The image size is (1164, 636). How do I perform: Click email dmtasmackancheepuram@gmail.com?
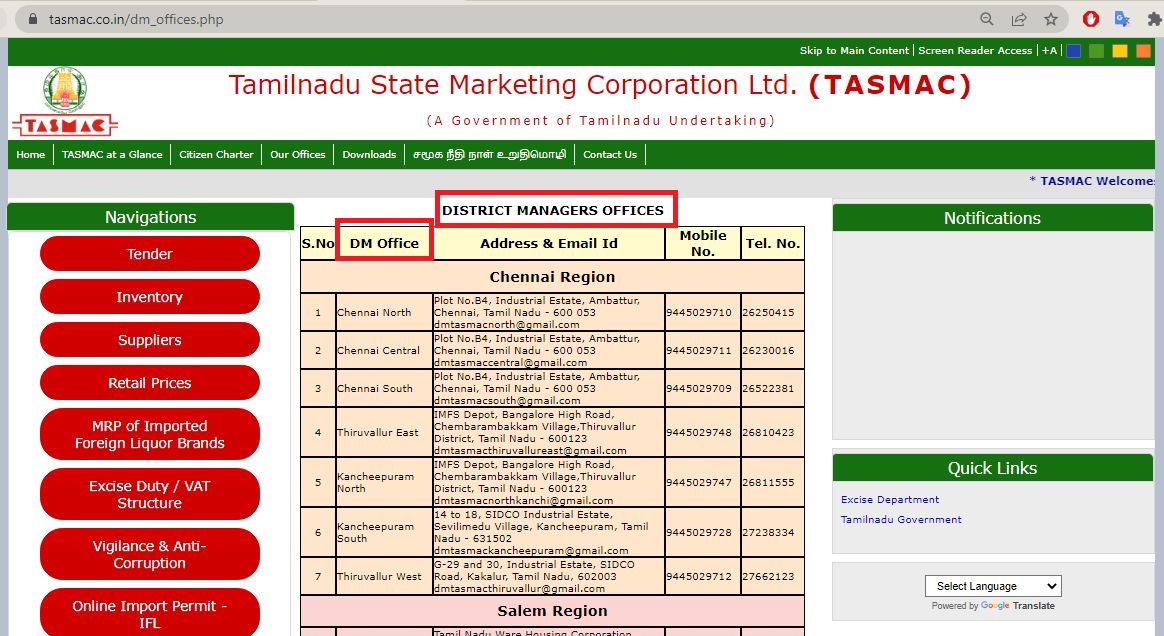(531, 551)
